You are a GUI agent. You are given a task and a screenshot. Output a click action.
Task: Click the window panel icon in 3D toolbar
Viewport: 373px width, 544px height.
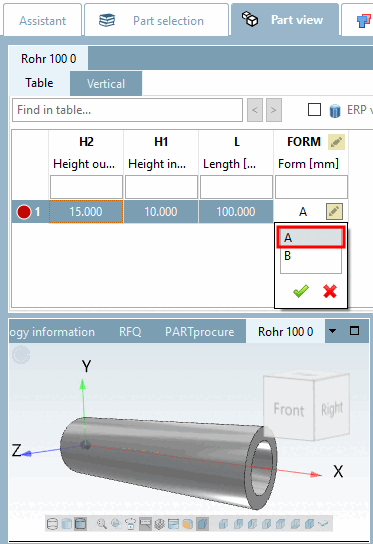tap(173, 524)
